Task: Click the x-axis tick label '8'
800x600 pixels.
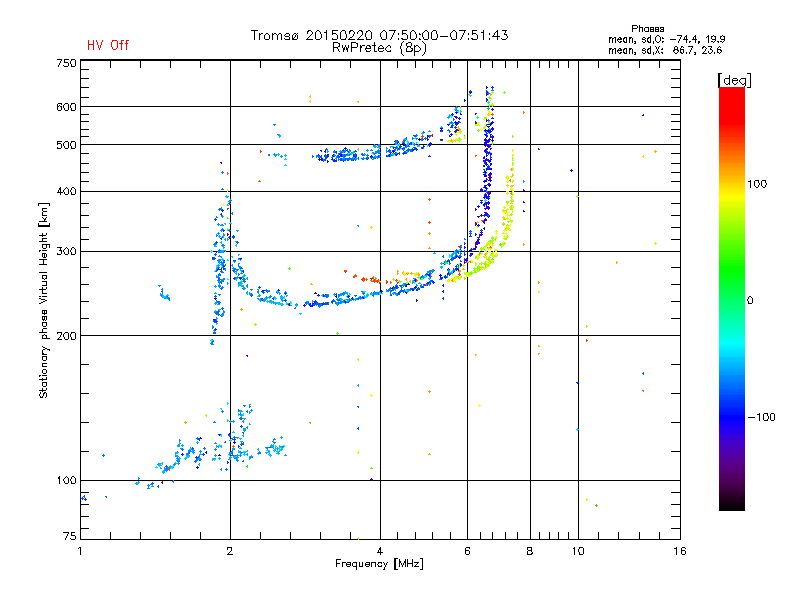Action: click(530, 551)
